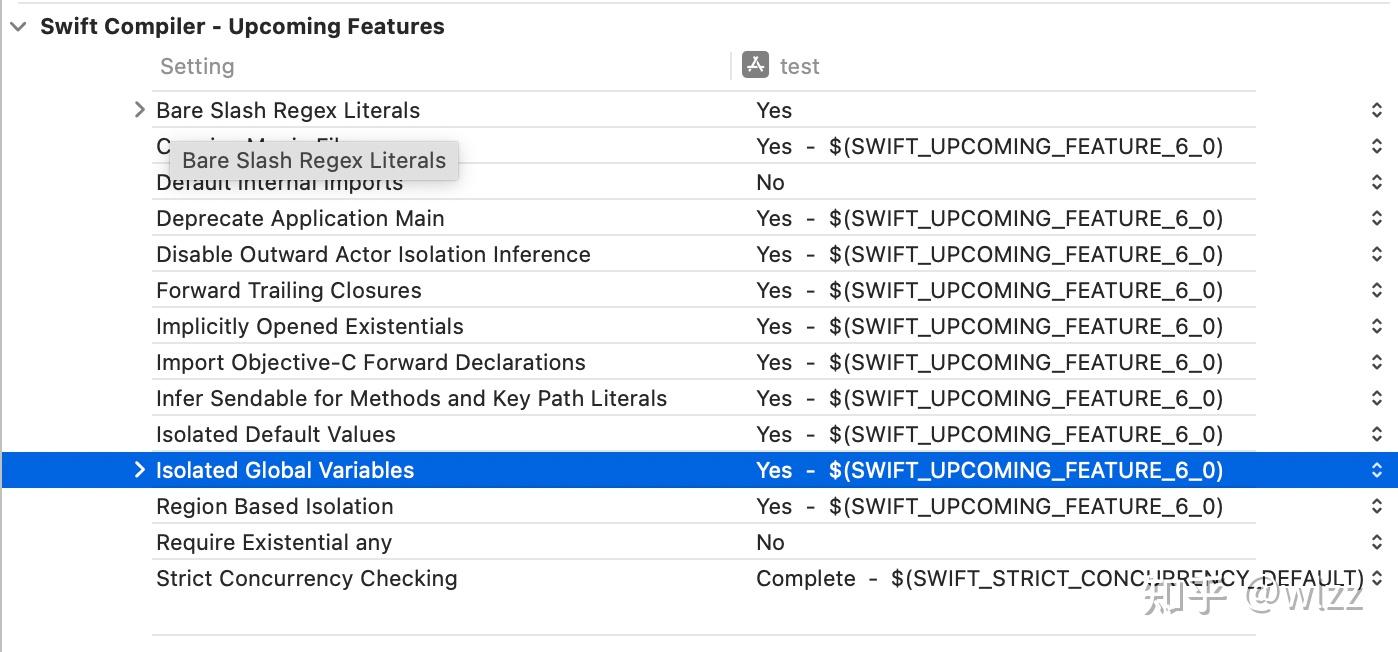This screenshot has width=1398, height=652.
Task: Click the Require Existential any No value
Action: coord(770,542)
